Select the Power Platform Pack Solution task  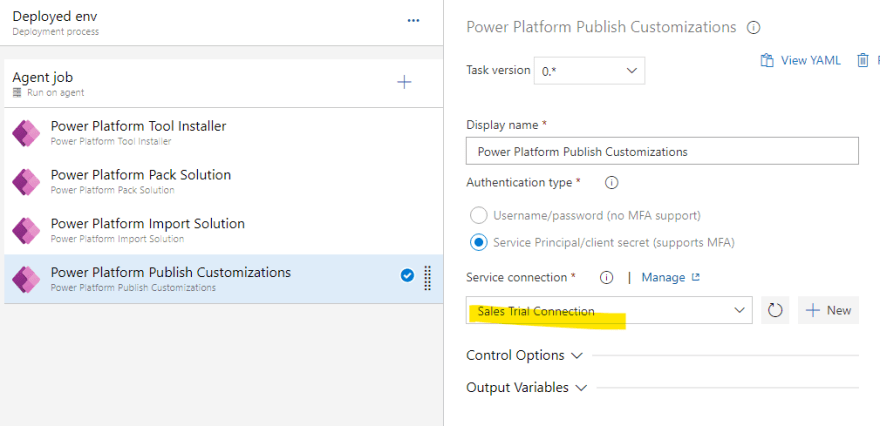223,182
